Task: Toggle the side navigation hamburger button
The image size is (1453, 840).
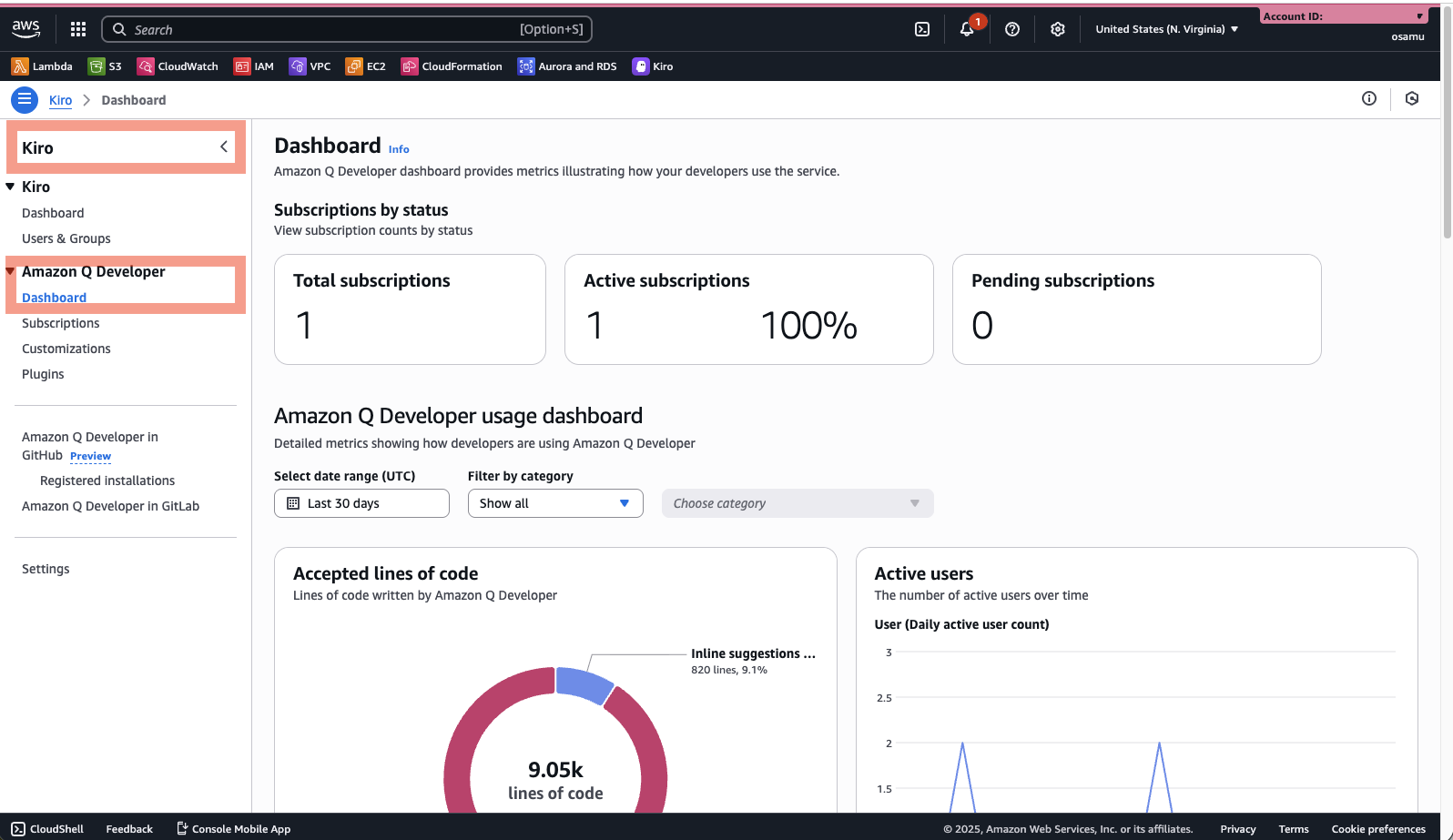Action: coord(25,100)
